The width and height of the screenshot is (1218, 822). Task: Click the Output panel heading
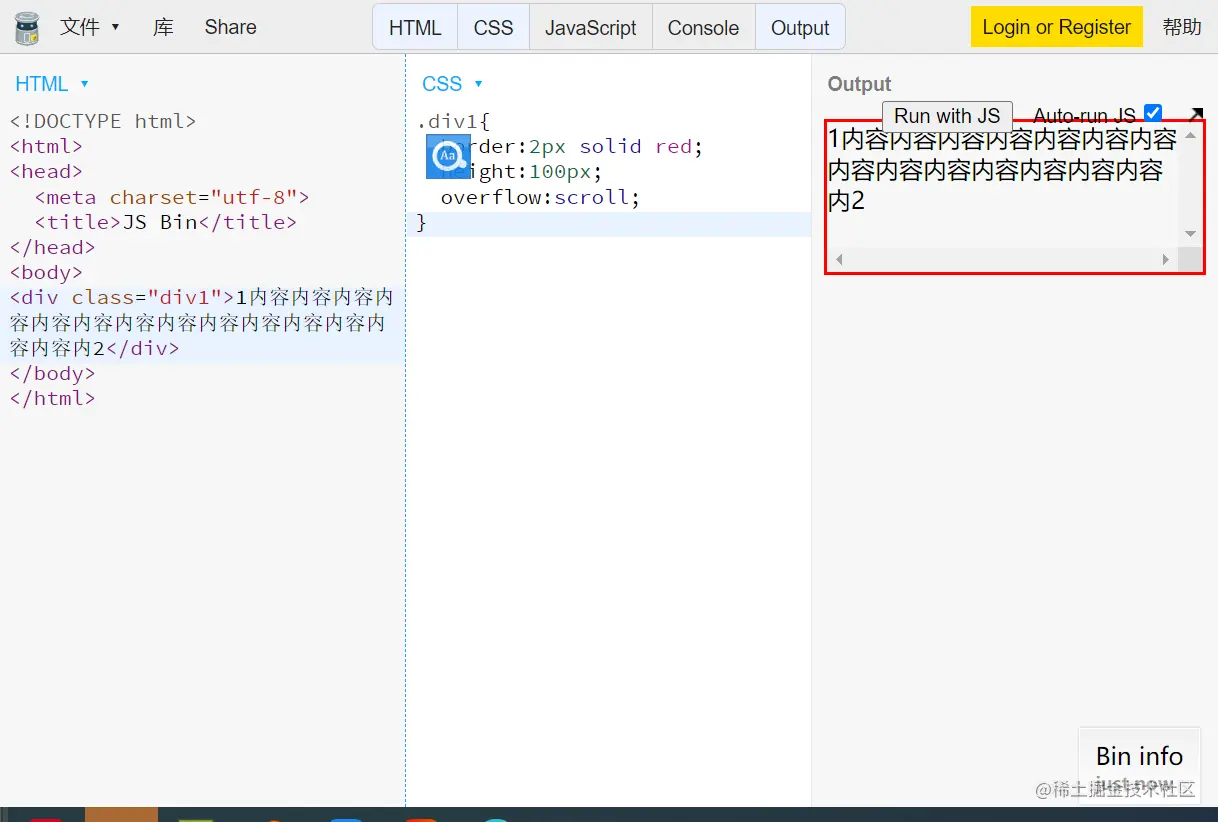859,85
